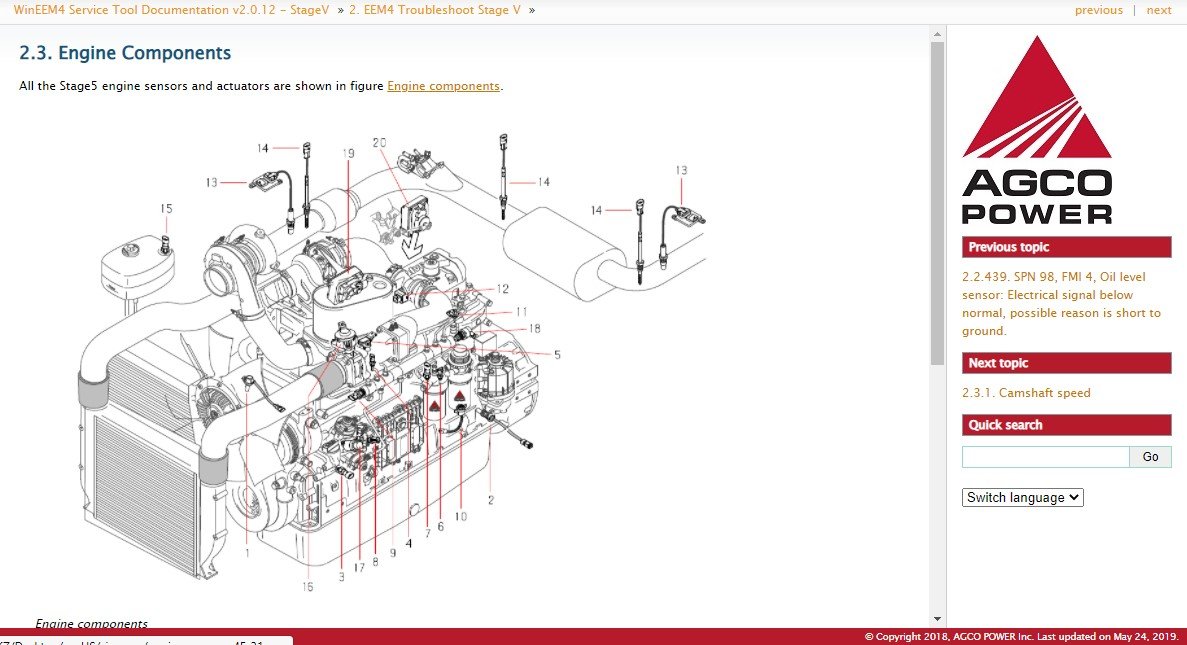Expand the Switch language dropdown
1187x645 pixels.
click(x=1022, y=497)
